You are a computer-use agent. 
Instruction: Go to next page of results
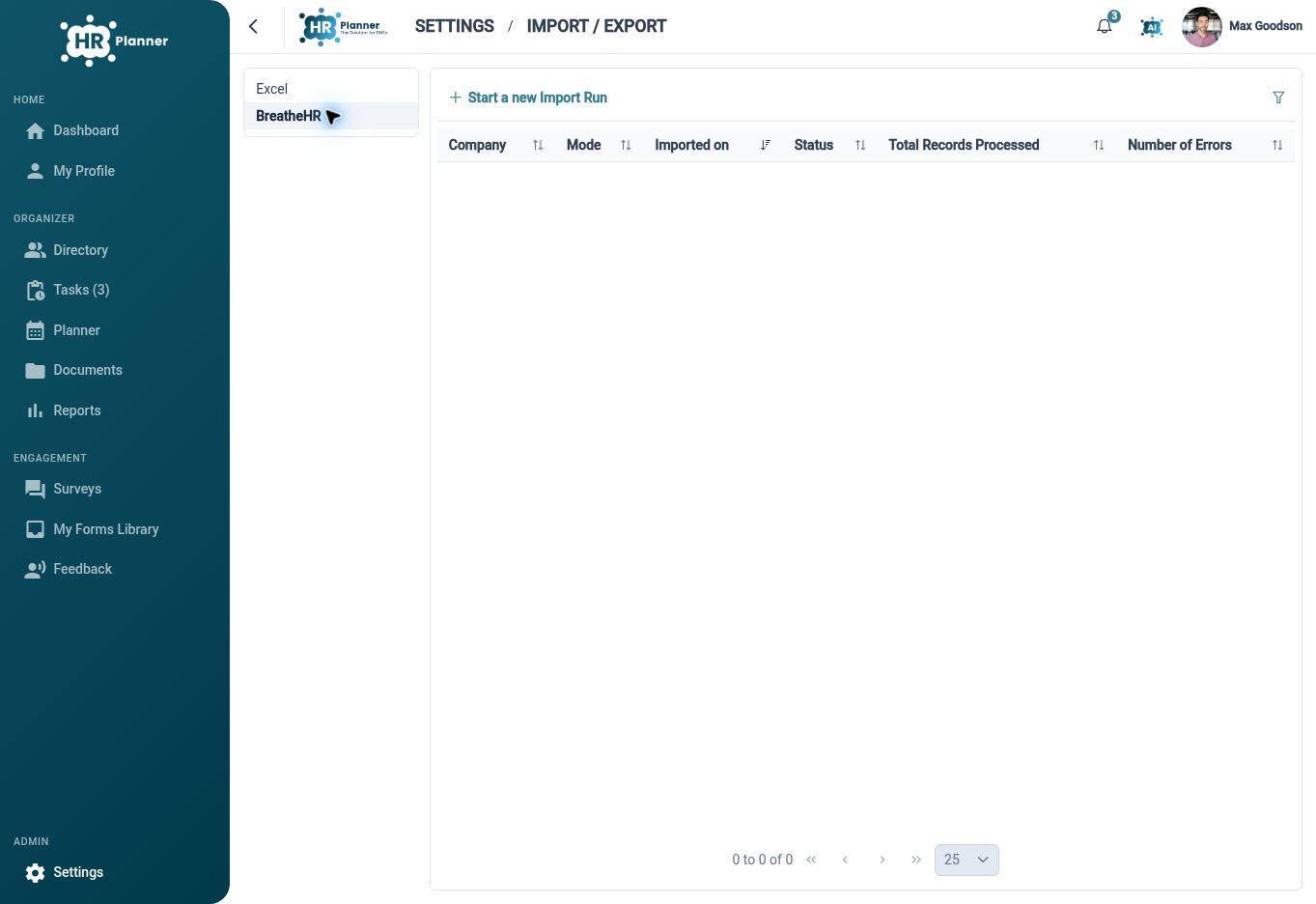point(882,860)
